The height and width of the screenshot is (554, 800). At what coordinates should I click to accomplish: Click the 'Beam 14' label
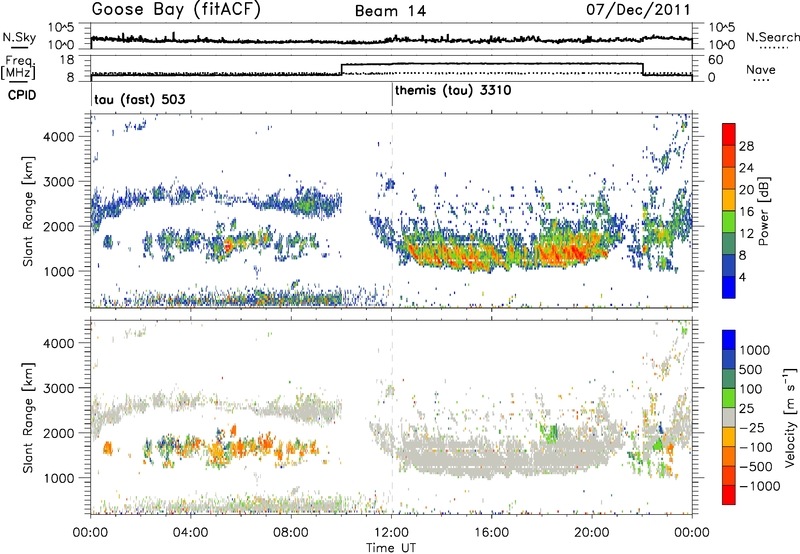tap(390, 11)
